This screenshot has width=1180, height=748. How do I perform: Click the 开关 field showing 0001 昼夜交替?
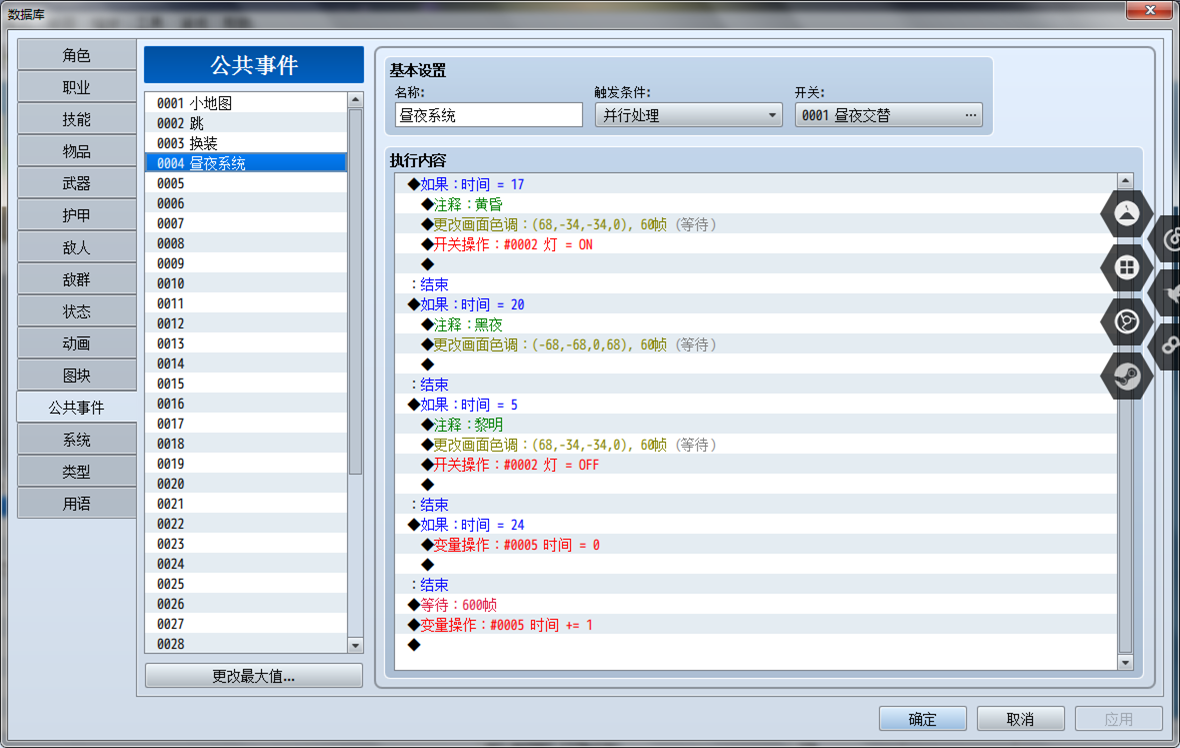[888, 115]
